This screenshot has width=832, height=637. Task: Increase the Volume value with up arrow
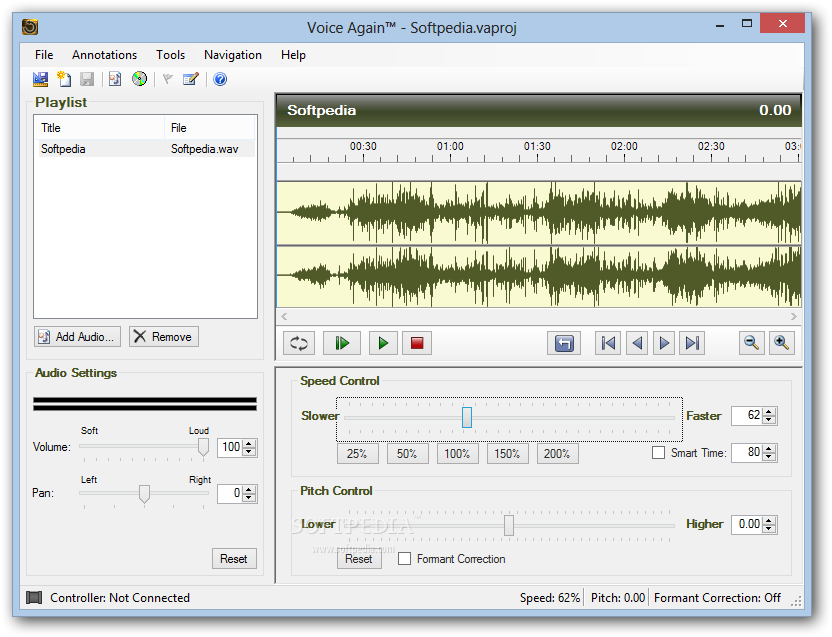tap(249, 443)
